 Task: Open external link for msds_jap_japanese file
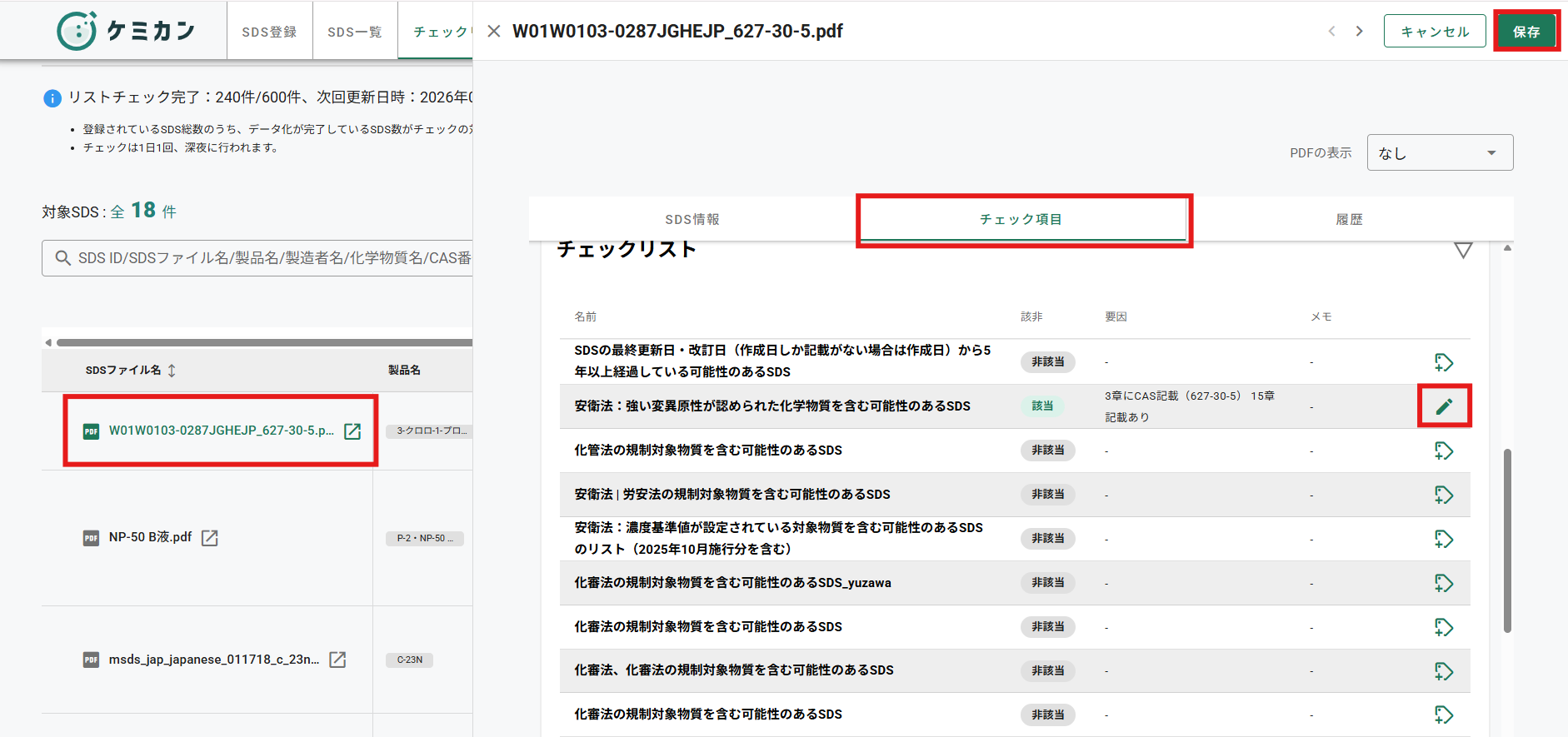(337, 660)
